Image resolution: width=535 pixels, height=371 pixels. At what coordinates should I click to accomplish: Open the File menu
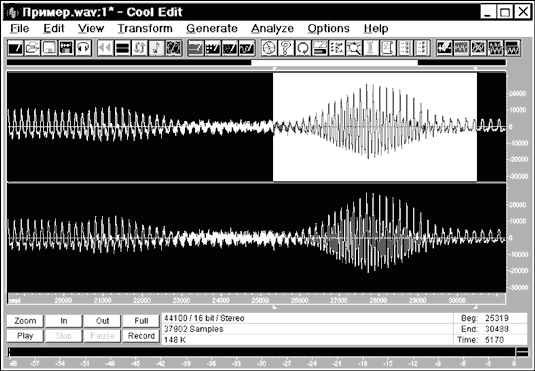coord(19,28)
